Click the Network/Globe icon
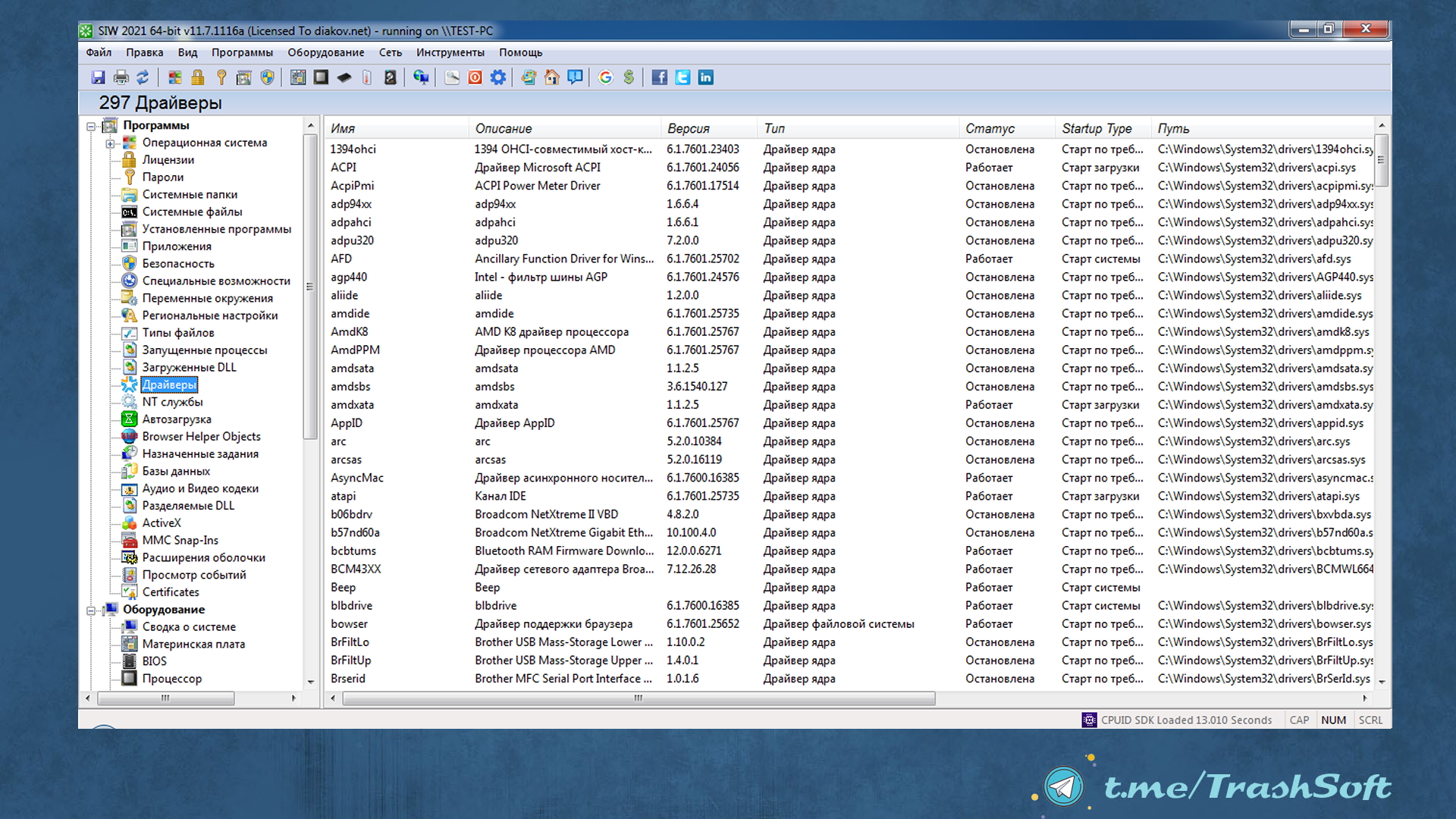The width and height of the screenshot is (1456, 819). (x=420, y=77)
